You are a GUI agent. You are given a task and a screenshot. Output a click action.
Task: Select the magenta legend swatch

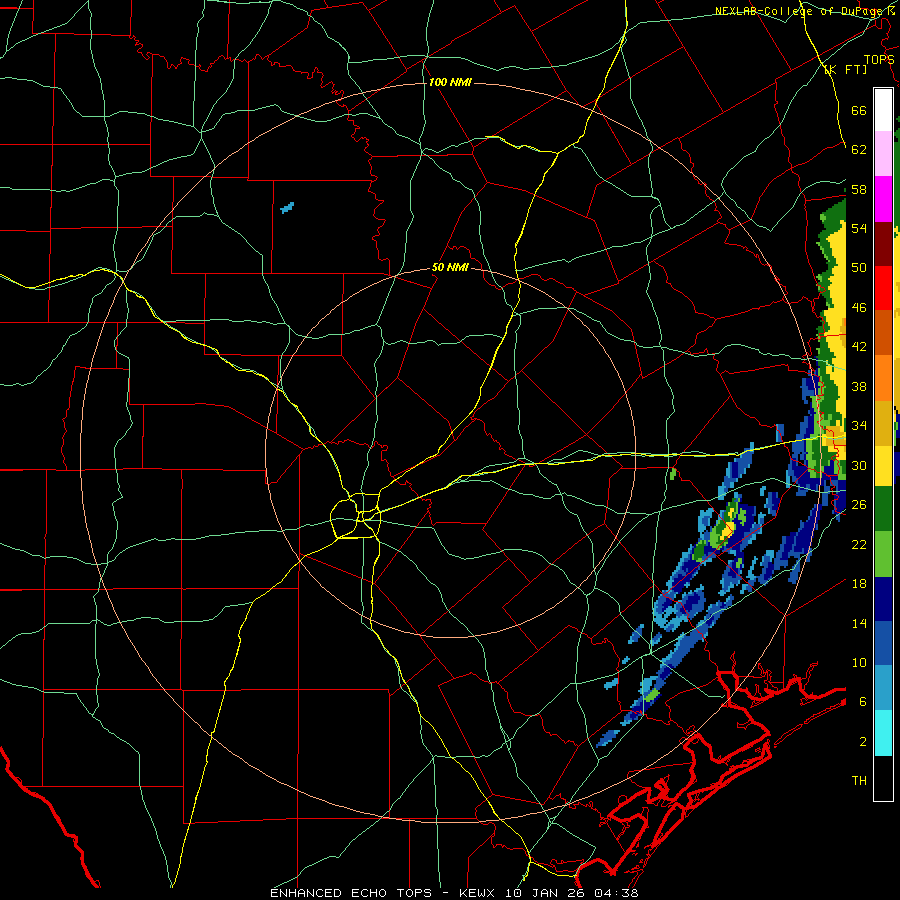pyautogui.click(x=883, y=199)
